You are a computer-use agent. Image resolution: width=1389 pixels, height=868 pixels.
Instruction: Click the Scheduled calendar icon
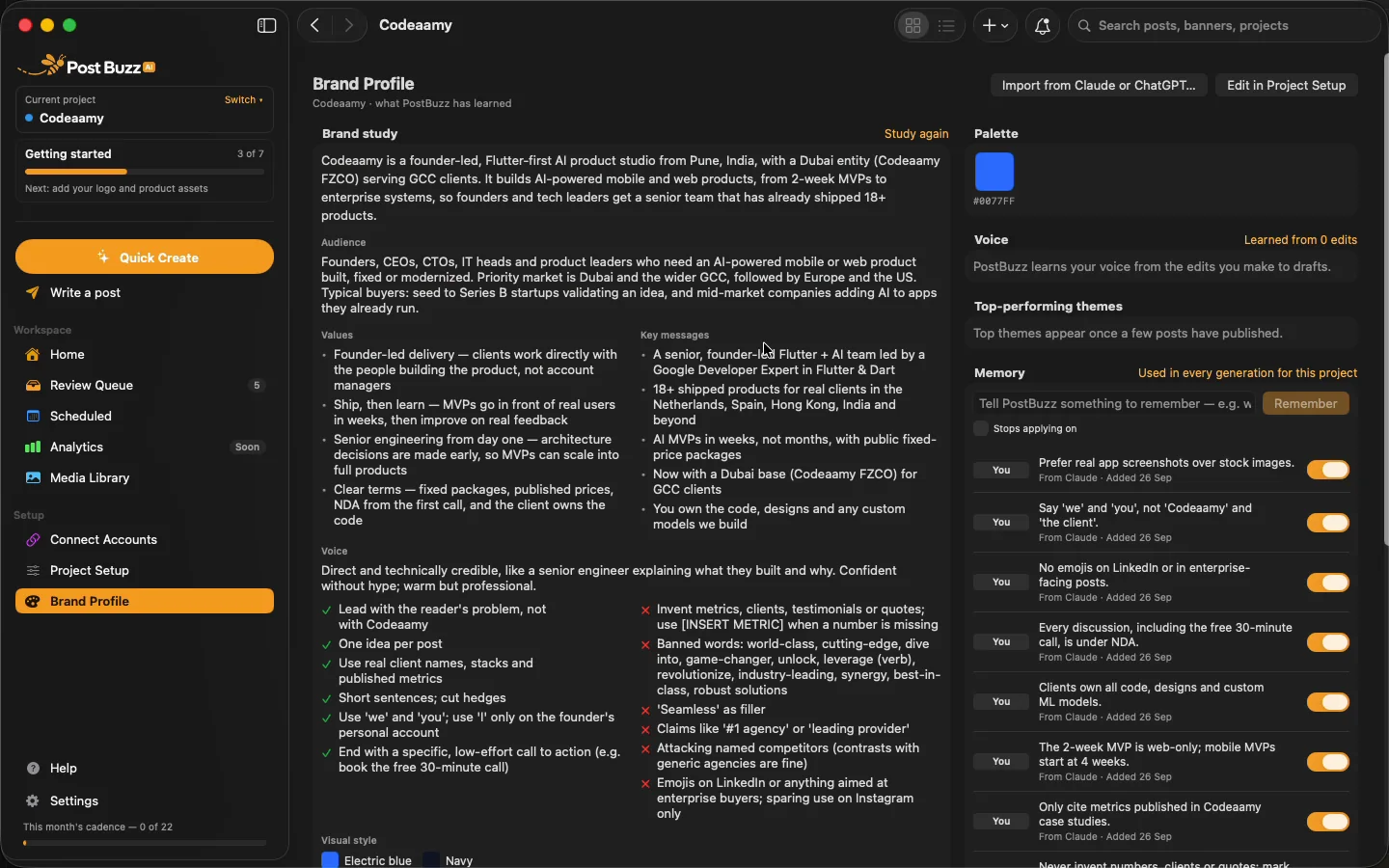click(x=33, y=417)
